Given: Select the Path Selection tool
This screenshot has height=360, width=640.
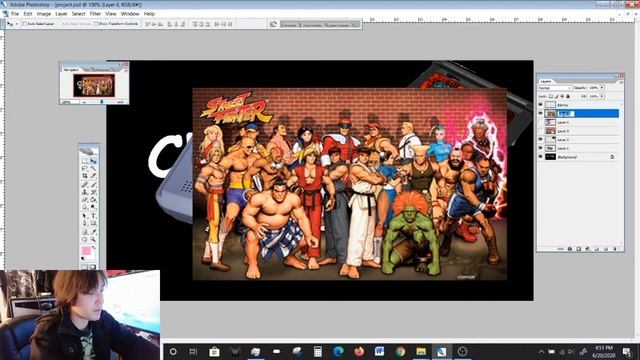Looking at the screenshot, I should (84, 216).
